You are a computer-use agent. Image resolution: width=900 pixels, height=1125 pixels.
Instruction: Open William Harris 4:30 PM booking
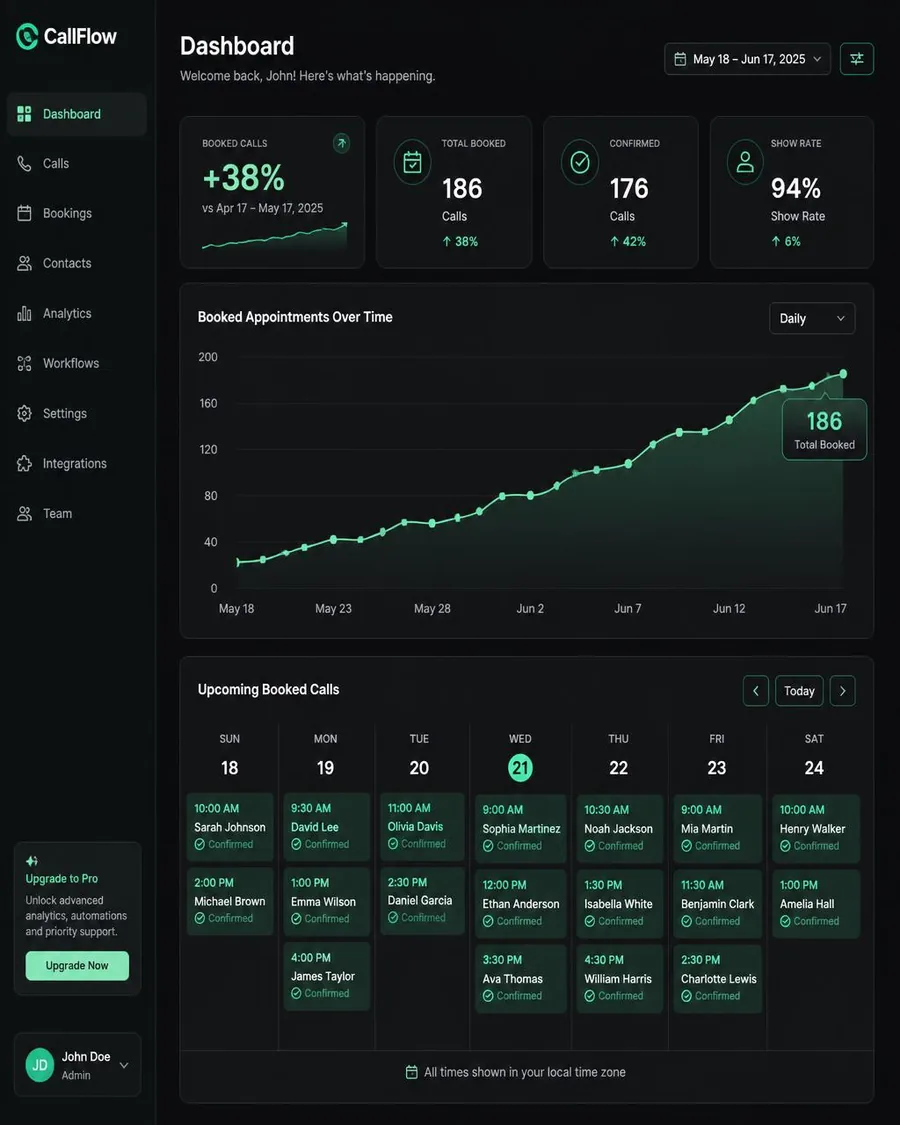click(619, 978)
